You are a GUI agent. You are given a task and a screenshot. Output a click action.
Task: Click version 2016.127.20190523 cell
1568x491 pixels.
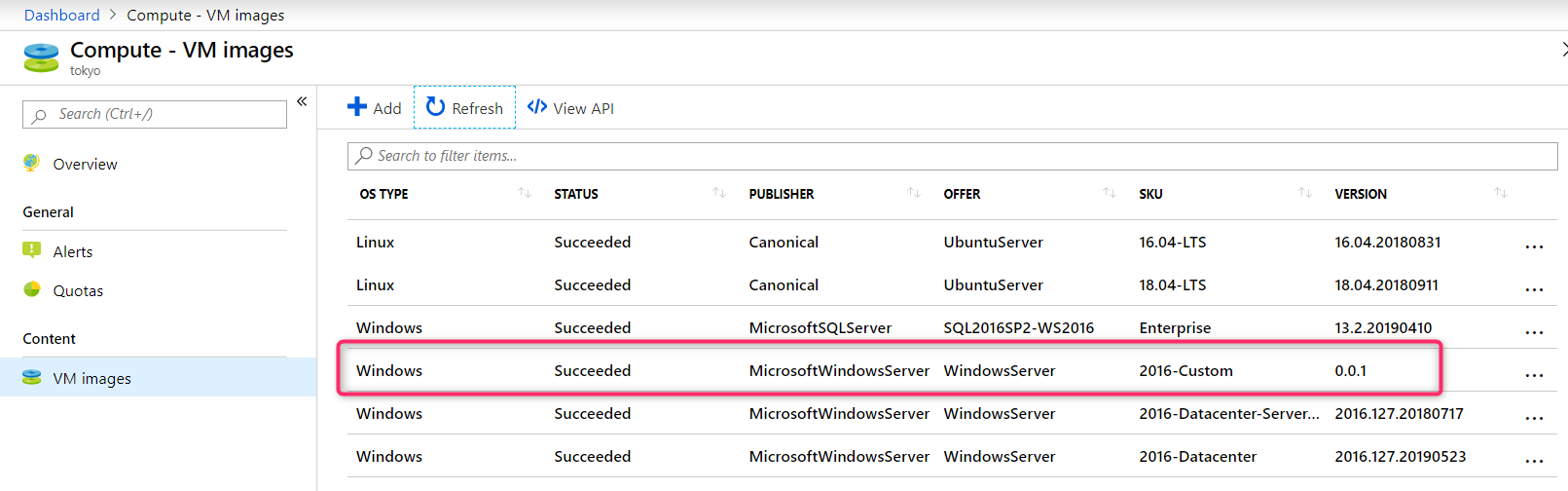point(1400,457)
